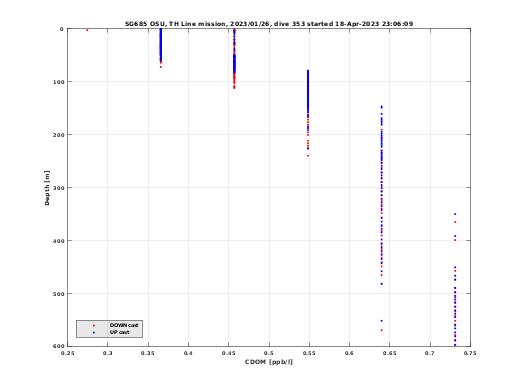Click the 0.75 tick label on x-axis

point(470,353)
